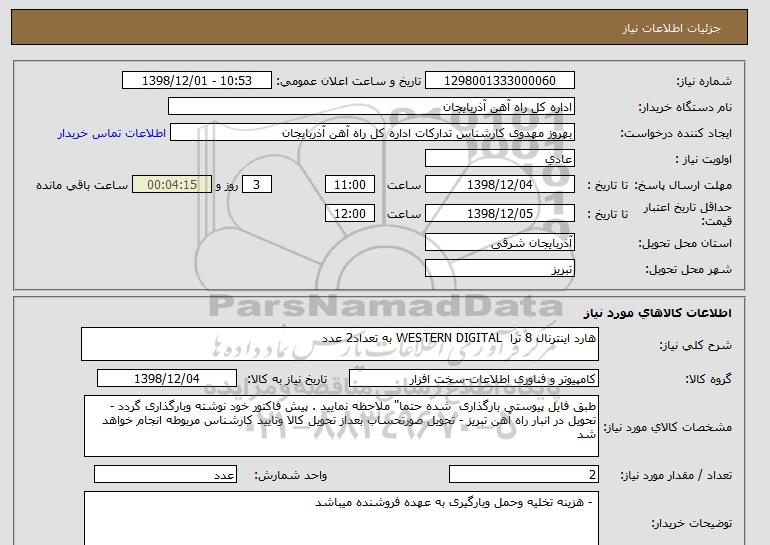Click the delivery city field تبریز

coord(500,269)
